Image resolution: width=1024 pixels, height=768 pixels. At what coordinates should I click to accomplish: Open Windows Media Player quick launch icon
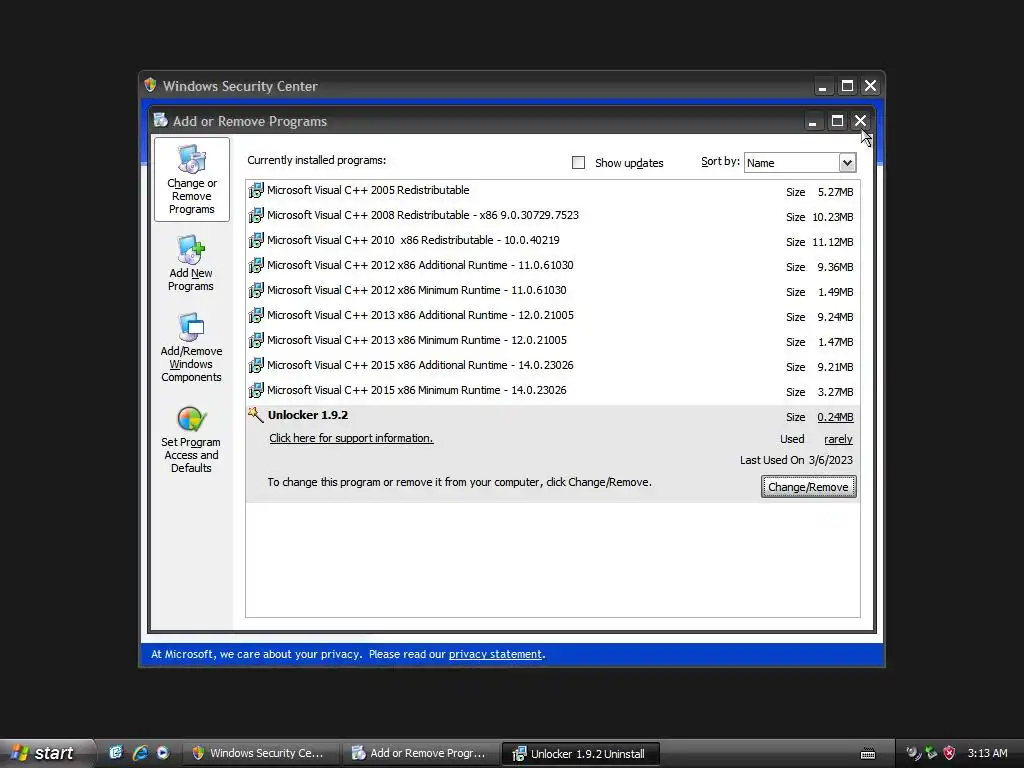pos(163,752)
